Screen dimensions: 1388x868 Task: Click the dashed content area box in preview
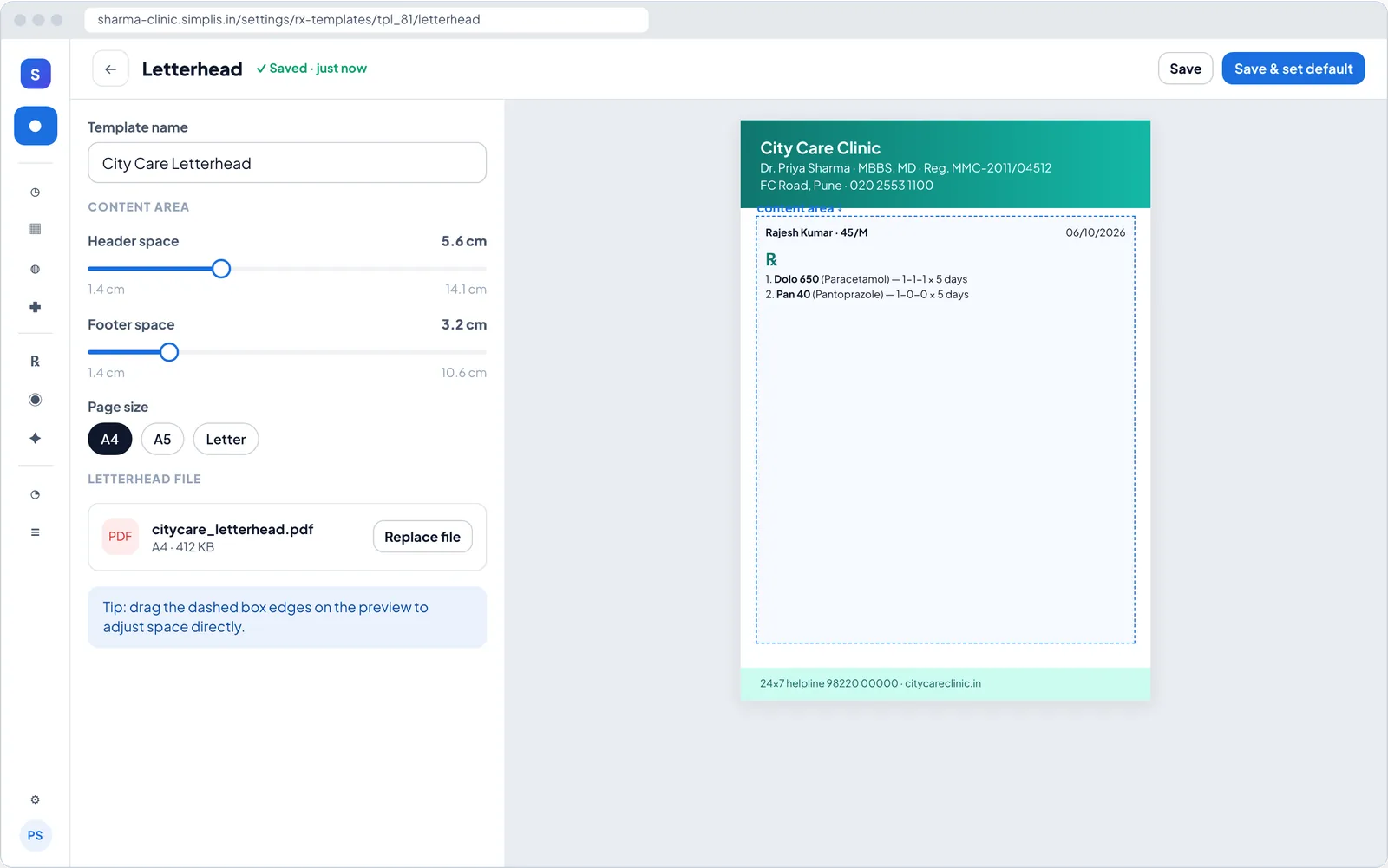click(x=946, y=429)
